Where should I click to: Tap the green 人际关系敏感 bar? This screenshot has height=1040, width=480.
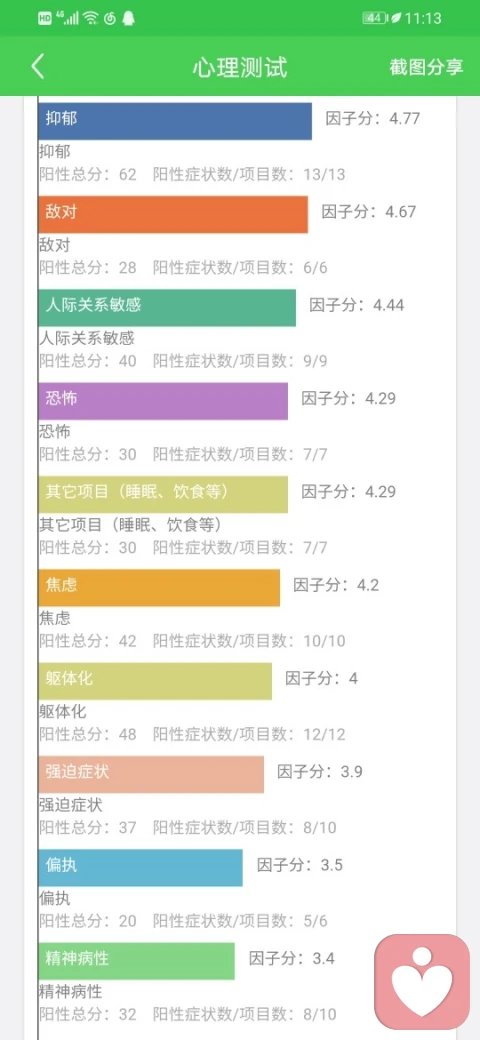167,308
